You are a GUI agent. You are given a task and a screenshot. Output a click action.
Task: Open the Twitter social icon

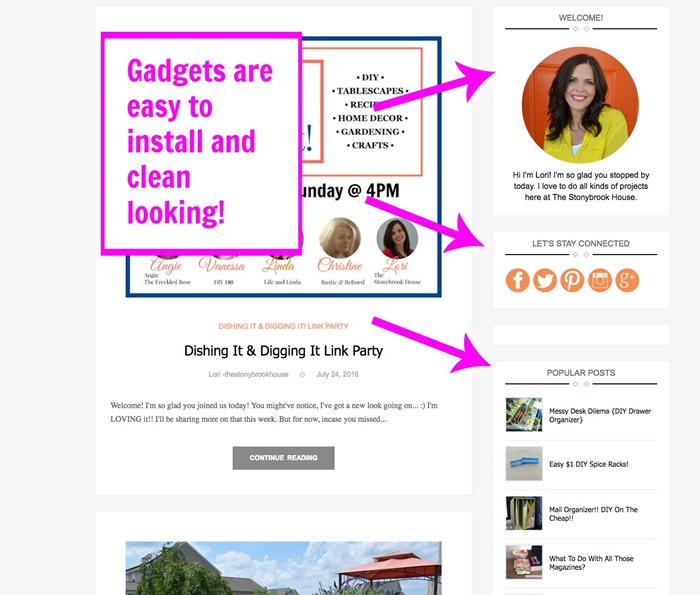pos(545,280)
